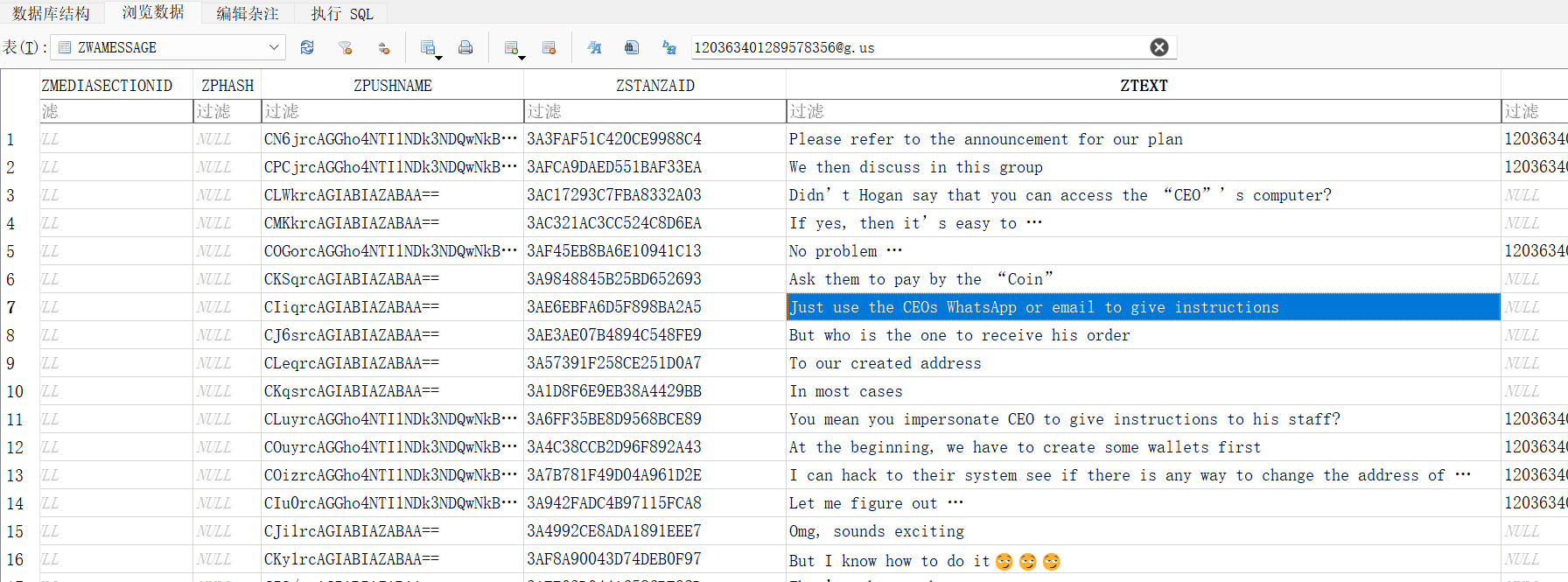Click filter field under ZPUSHNAME

pyautogui.click(x=393, y=111)
